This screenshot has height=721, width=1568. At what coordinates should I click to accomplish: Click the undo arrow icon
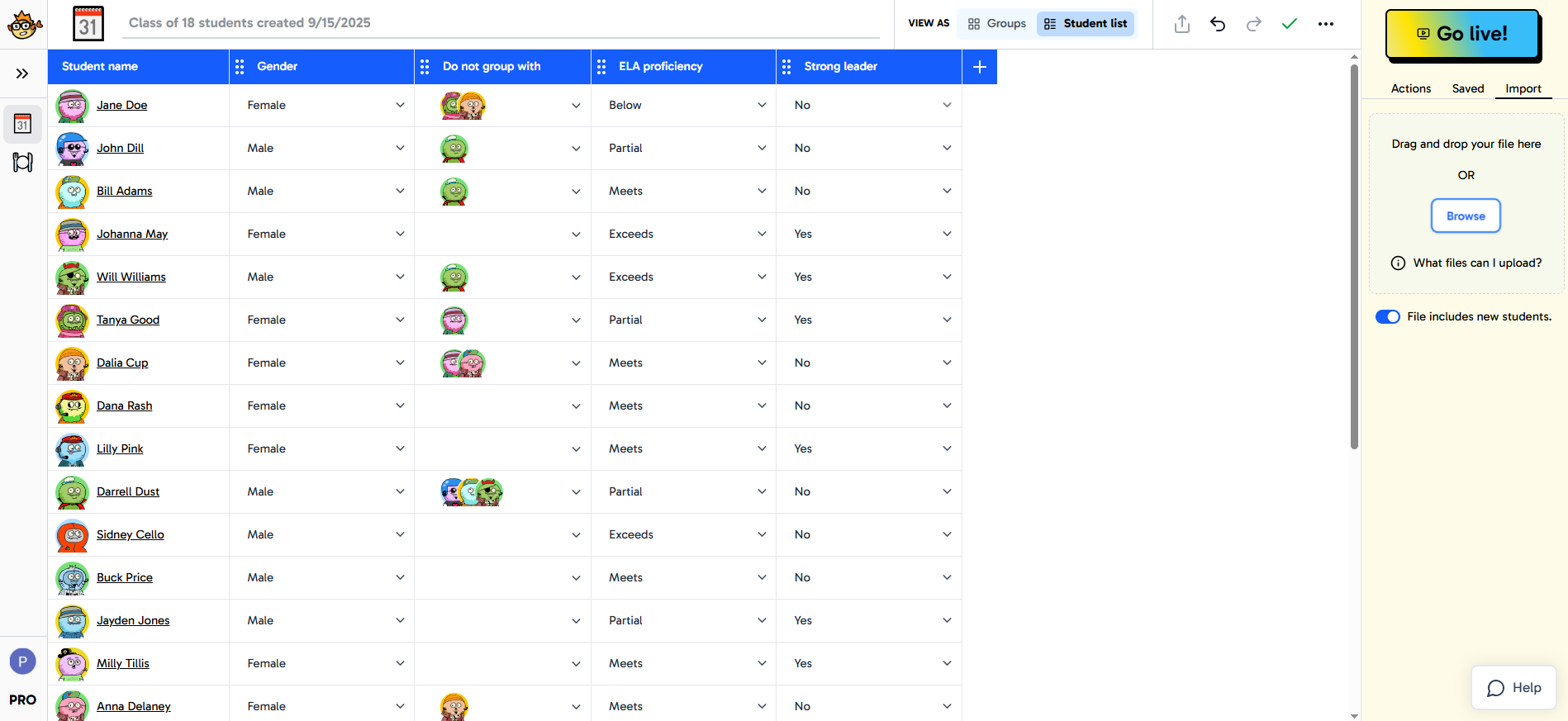[1218, 24]
